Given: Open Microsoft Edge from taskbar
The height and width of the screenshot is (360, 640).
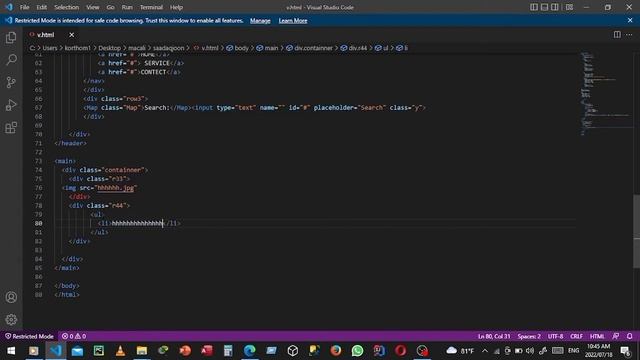Looking at the screenshot, I should click(x=249, y=351).
